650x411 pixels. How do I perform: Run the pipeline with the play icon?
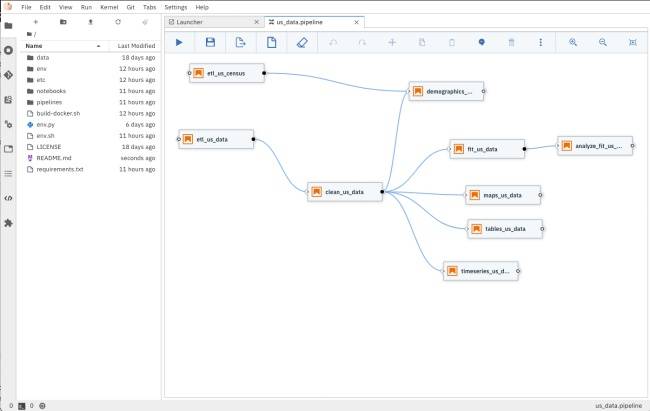coord(179,42)
